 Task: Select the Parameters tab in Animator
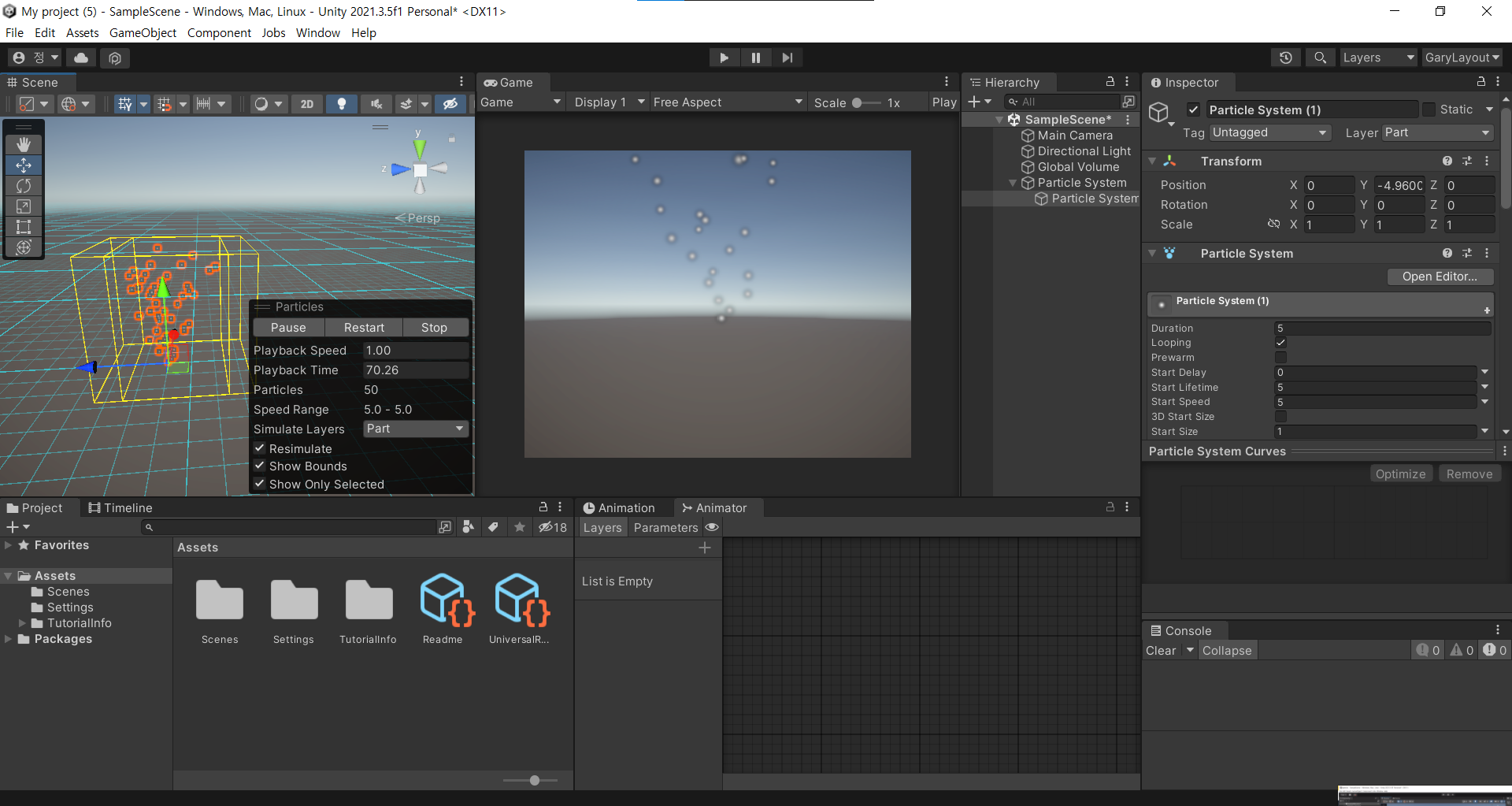(665, 528)
